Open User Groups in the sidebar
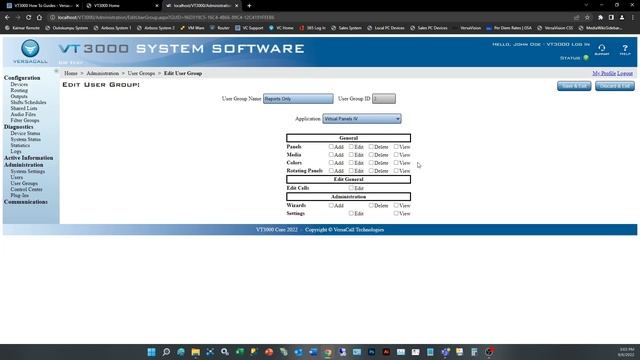The width and height of the screenshot is (640, 360). point(24,184)
